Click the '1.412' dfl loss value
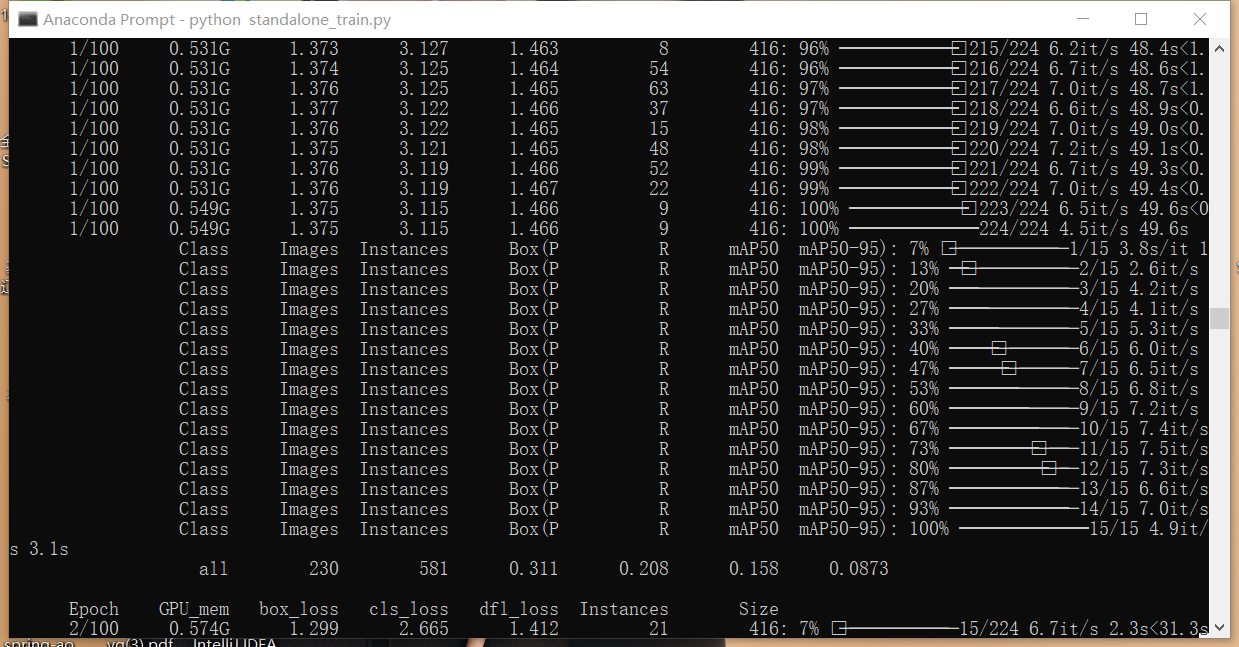The width and height of the screenshot is (1239, 647). coord(534,629)
